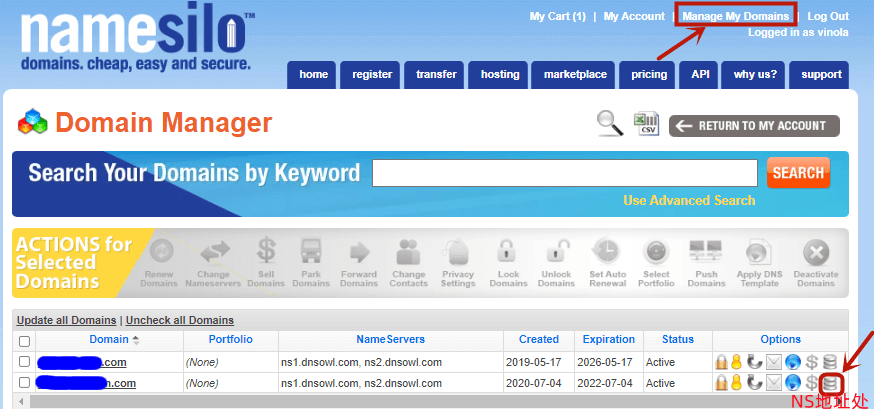The height and width of the screenshot is (409, 874).
Task: Go to My Account link
Action: pyautogui.click(x=634, y=16)
